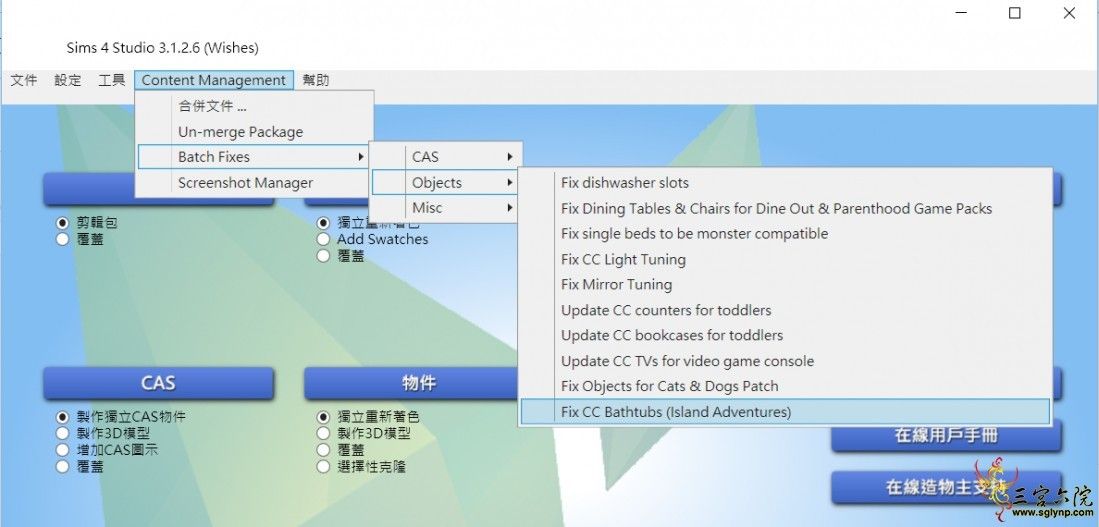Close the Sims 4 Studio window
The height and width of the screenshot is (527, 1099).
pyautogui.click(x=1069, y=13)
